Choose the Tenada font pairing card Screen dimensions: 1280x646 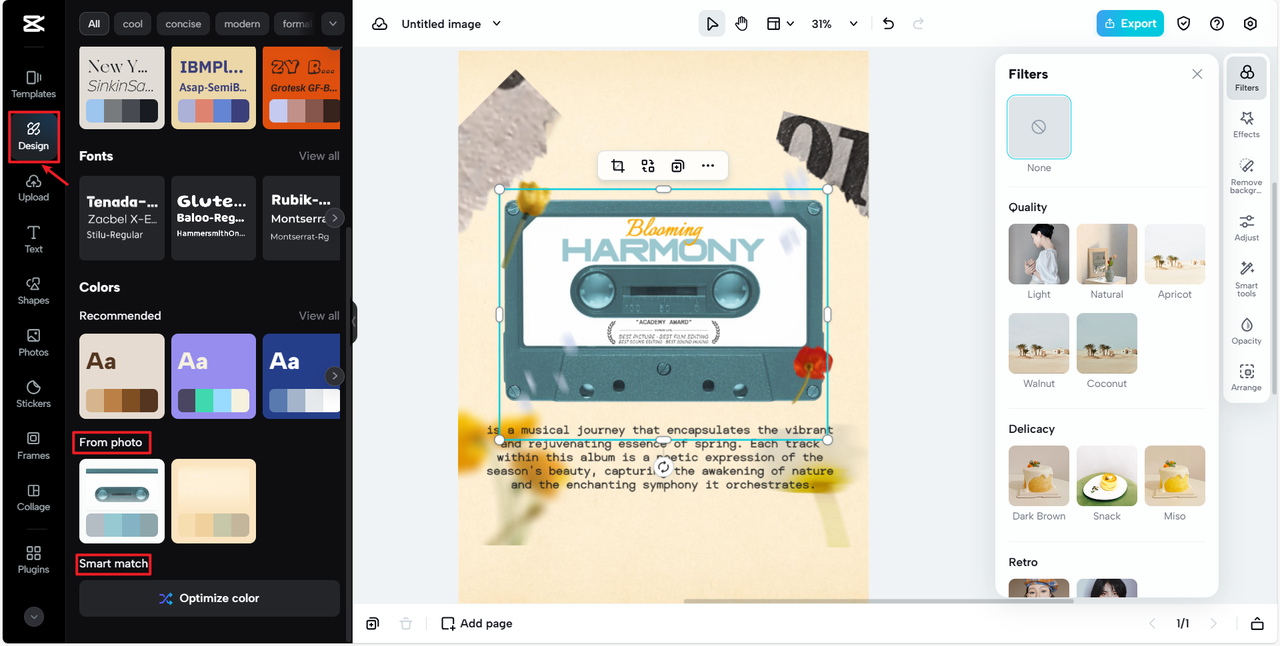(122, 218)
